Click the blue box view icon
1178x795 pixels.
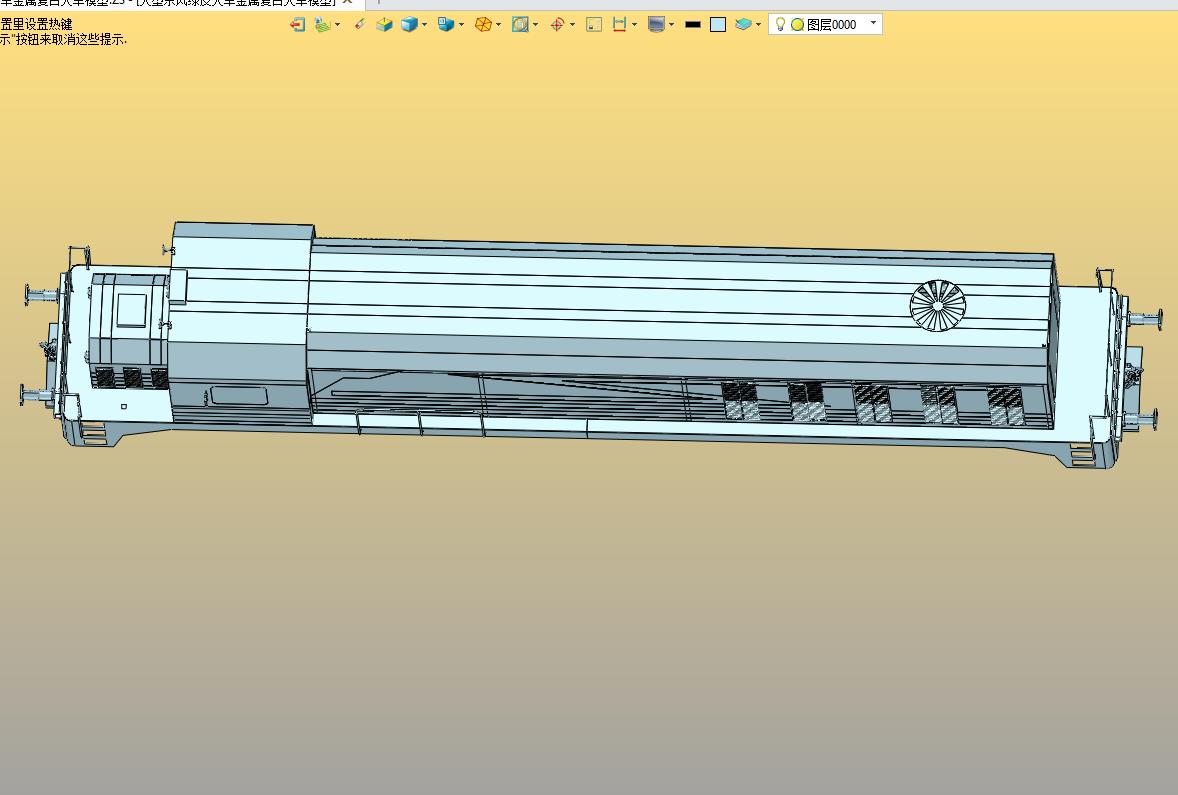point(446,25)
